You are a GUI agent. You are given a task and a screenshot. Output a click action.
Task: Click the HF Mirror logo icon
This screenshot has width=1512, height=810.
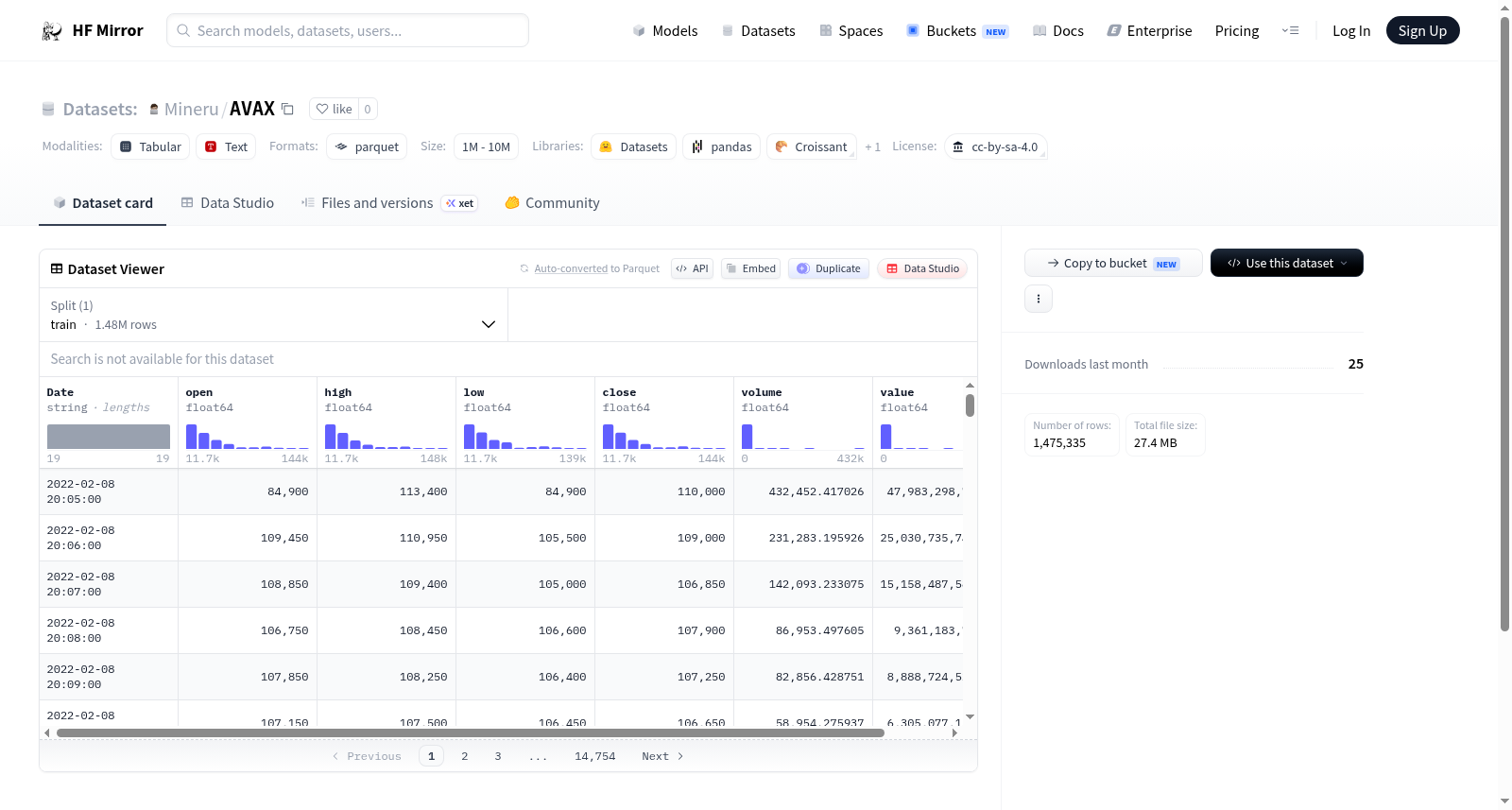click(52, 31)
